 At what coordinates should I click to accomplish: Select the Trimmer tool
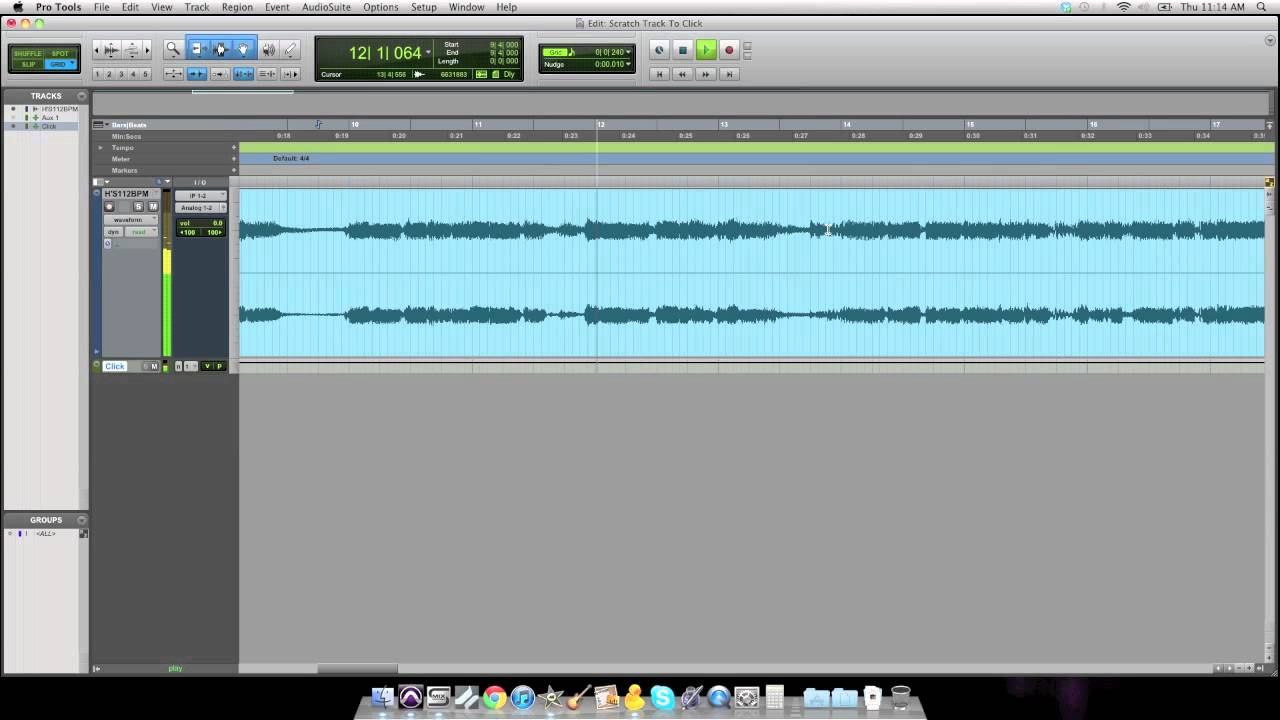point(199,49)
